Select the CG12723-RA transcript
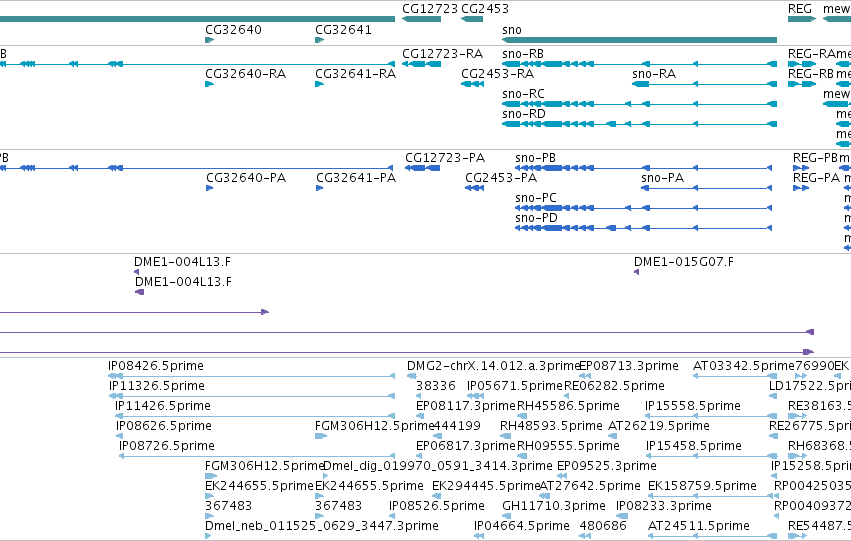Screen dimensions: 851x541 point(421,64)
